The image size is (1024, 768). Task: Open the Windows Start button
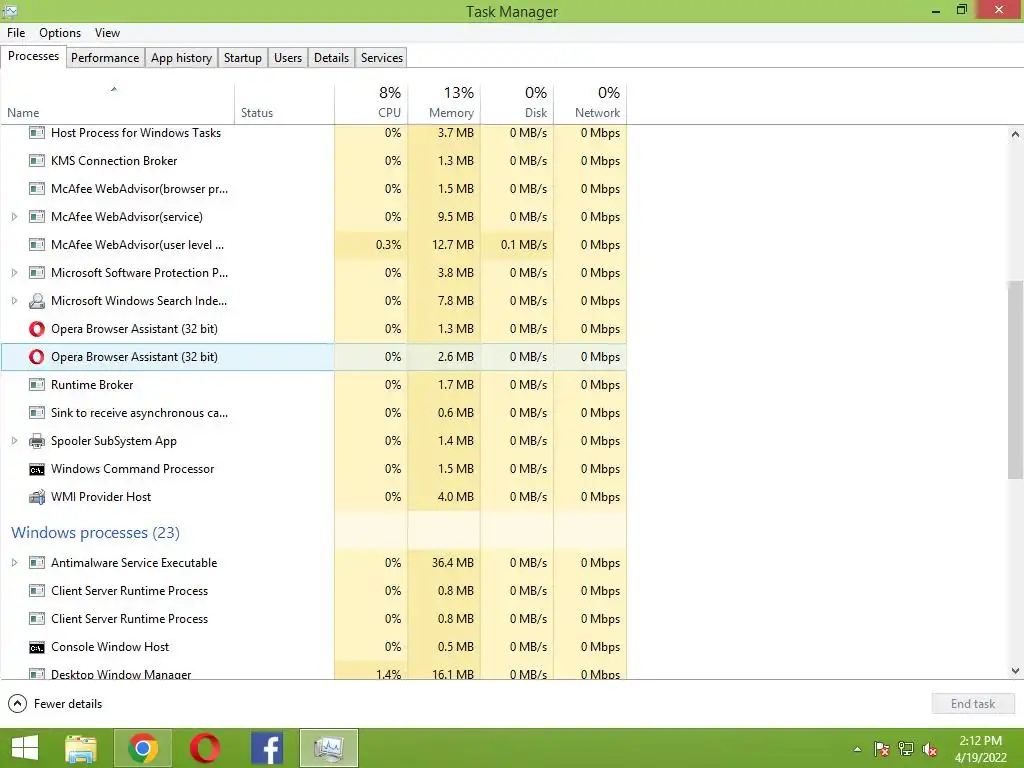coord(25,748)
